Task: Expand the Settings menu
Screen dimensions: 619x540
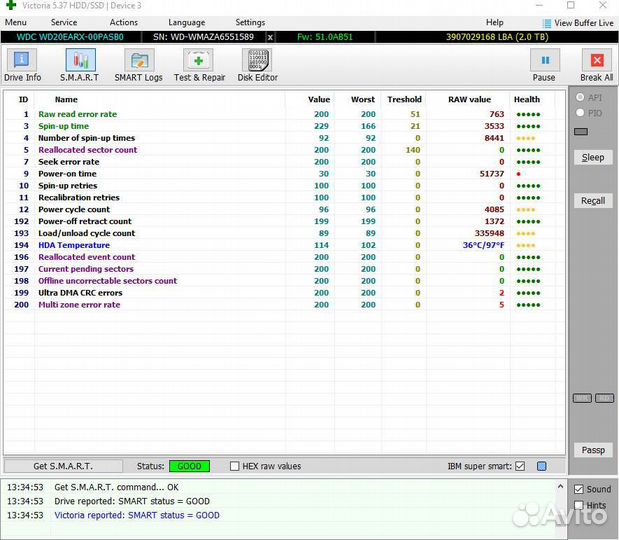Action: (250, 22)
